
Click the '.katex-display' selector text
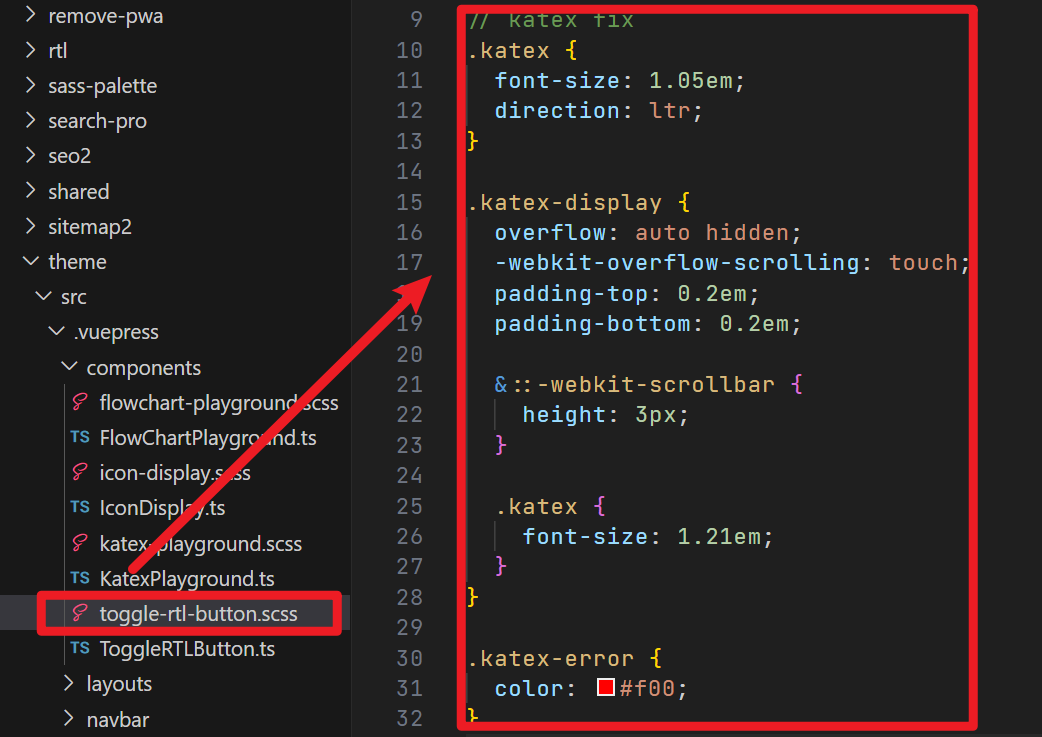(x=564, y=202)
